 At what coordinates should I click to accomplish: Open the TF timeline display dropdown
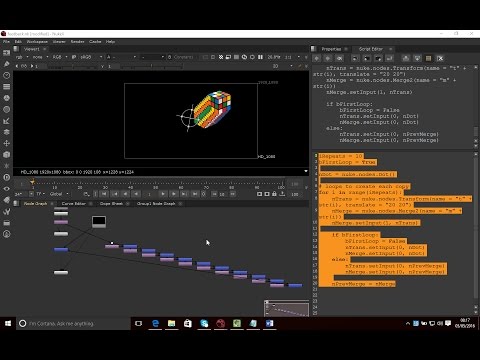[x=40, y=194]
